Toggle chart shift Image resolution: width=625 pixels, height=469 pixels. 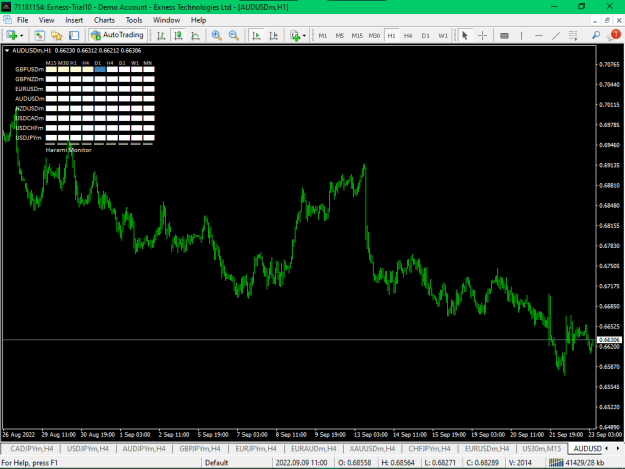273,35
